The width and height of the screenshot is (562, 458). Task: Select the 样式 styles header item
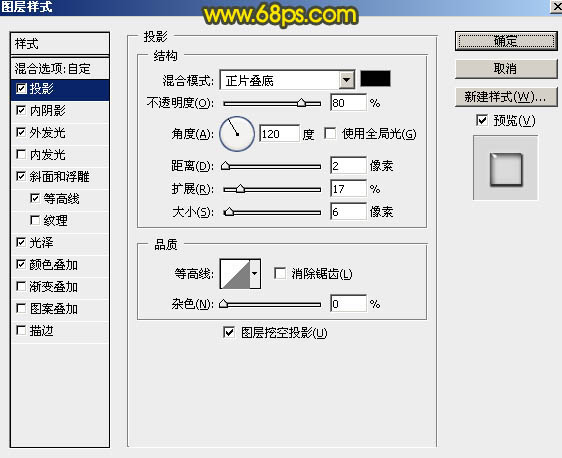[x=60, y=44]
